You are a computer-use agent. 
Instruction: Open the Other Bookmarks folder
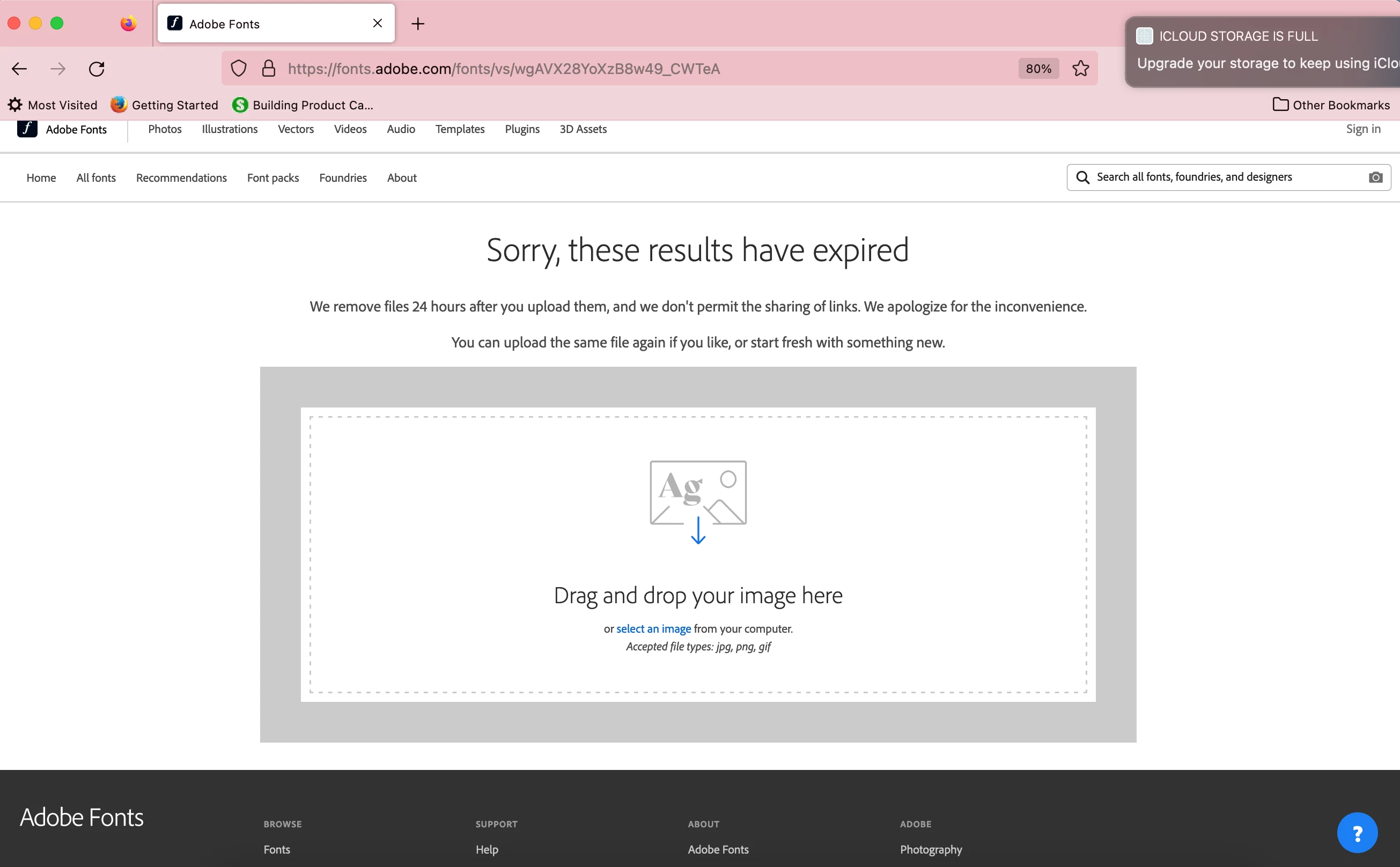pyautogui.click(x=1331, y=105)
